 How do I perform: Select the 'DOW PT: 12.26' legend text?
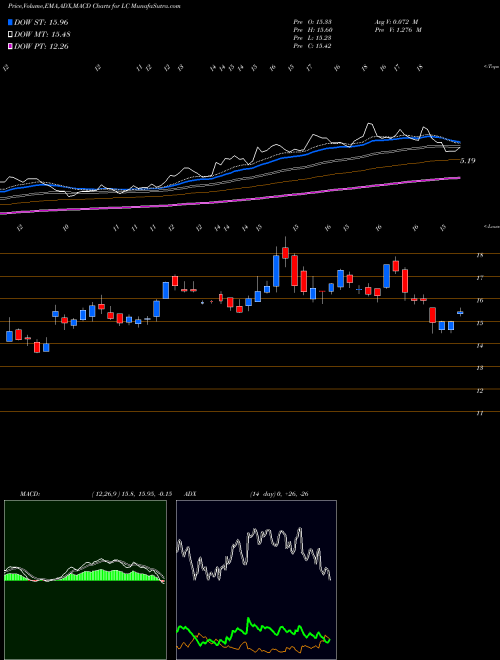click(41, 46)
